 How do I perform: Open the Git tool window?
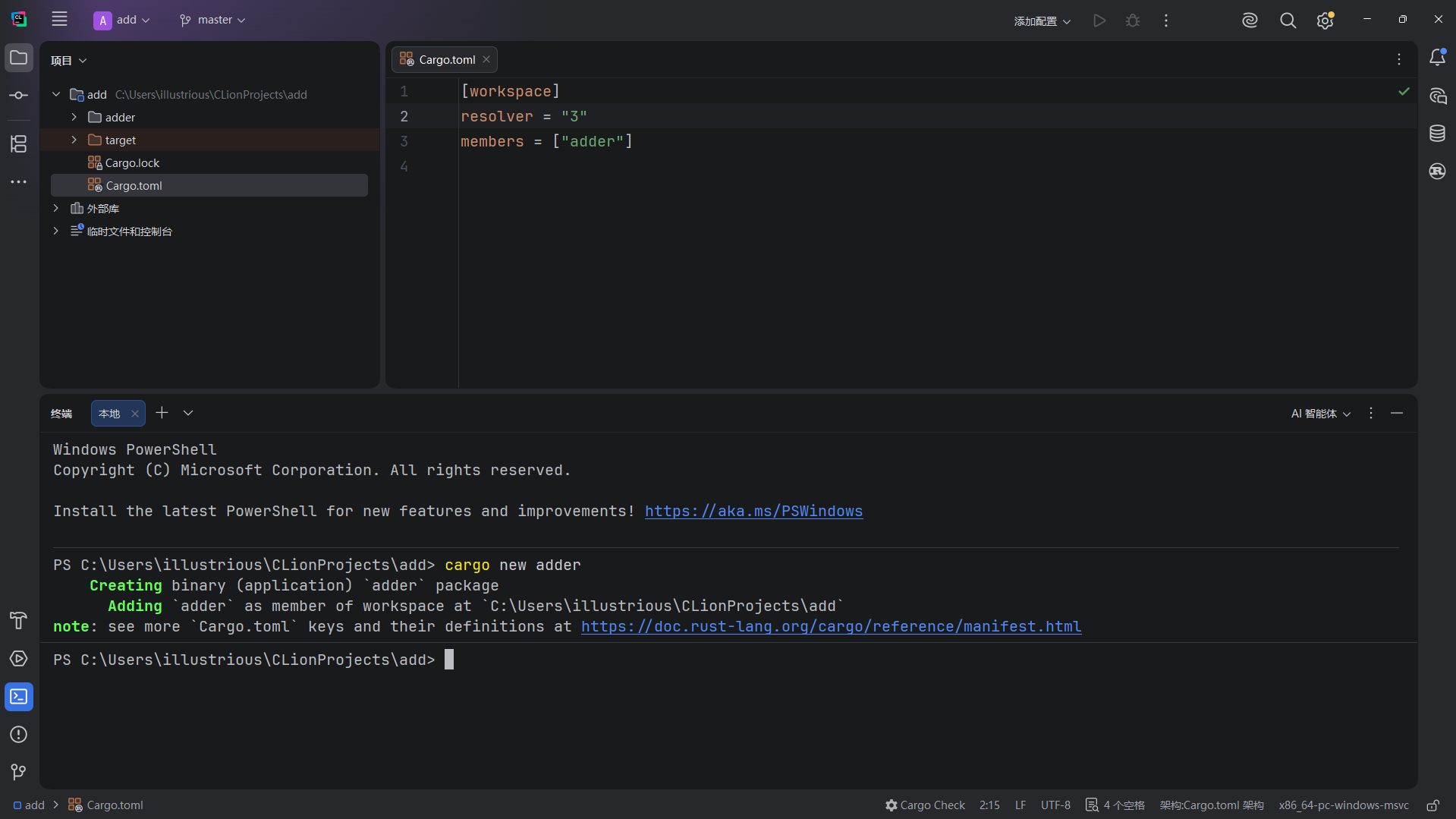click(x=19, y=773)
